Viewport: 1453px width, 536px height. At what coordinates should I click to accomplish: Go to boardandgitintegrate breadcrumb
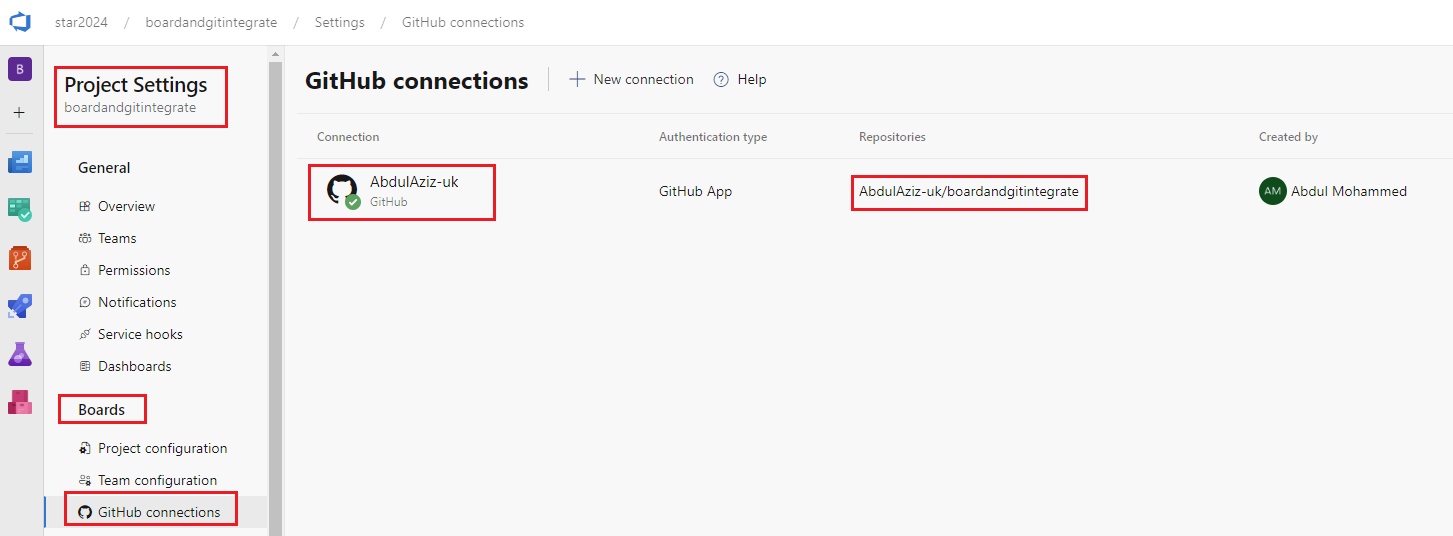211,22
